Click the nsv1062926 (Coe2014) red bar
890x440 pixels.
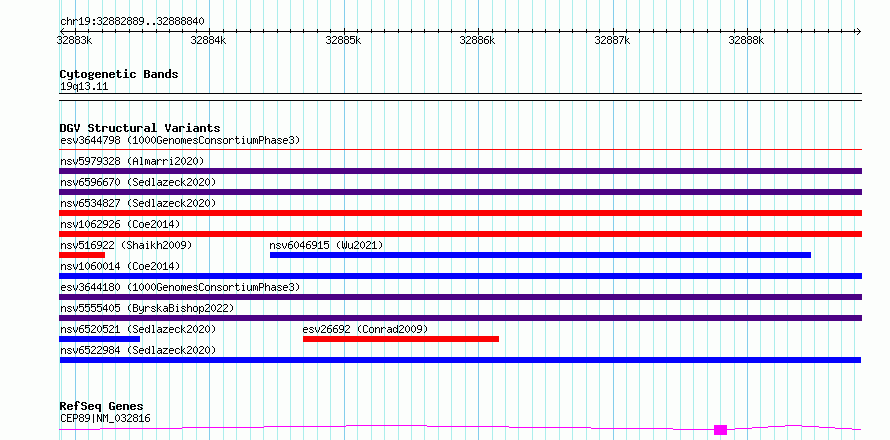[x=460, y=234]
